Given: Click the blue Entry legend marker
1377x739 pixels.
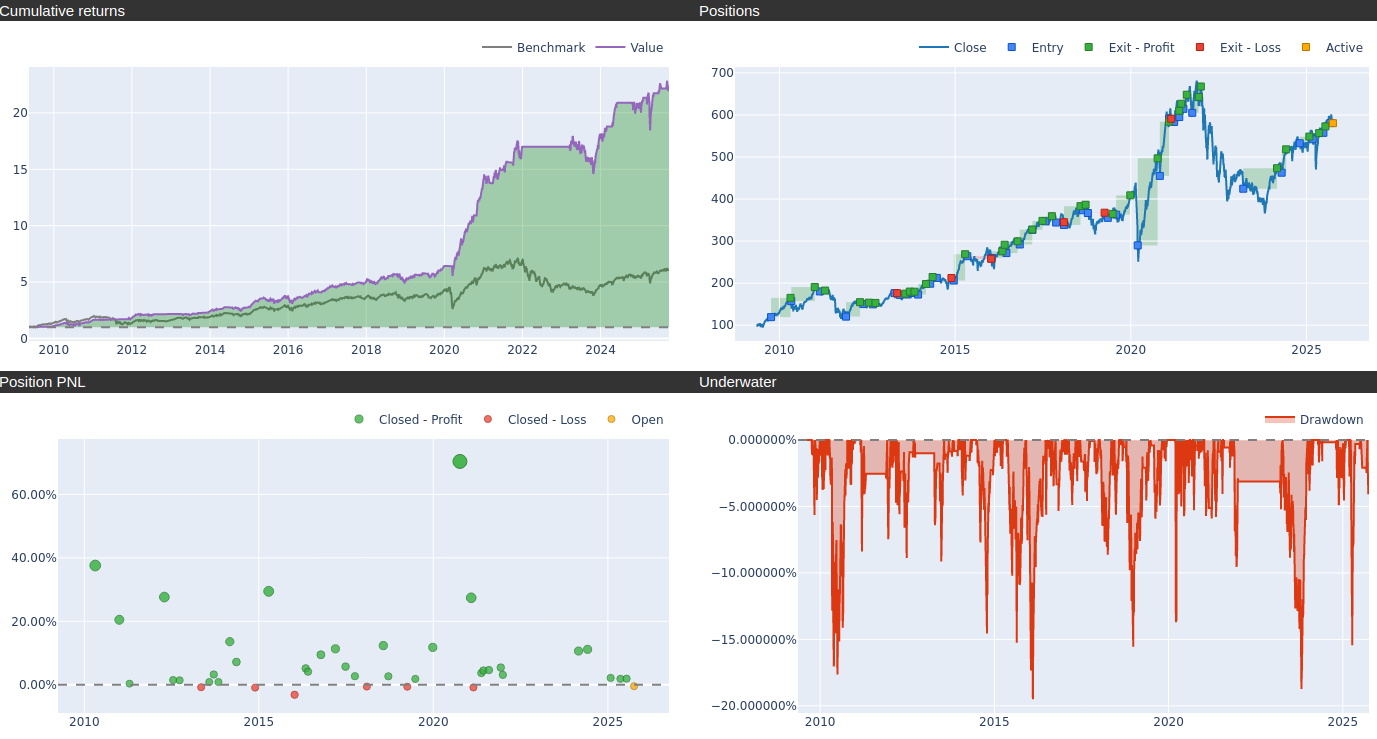Looking at the screenshot, I should [x=1012, y=48].
